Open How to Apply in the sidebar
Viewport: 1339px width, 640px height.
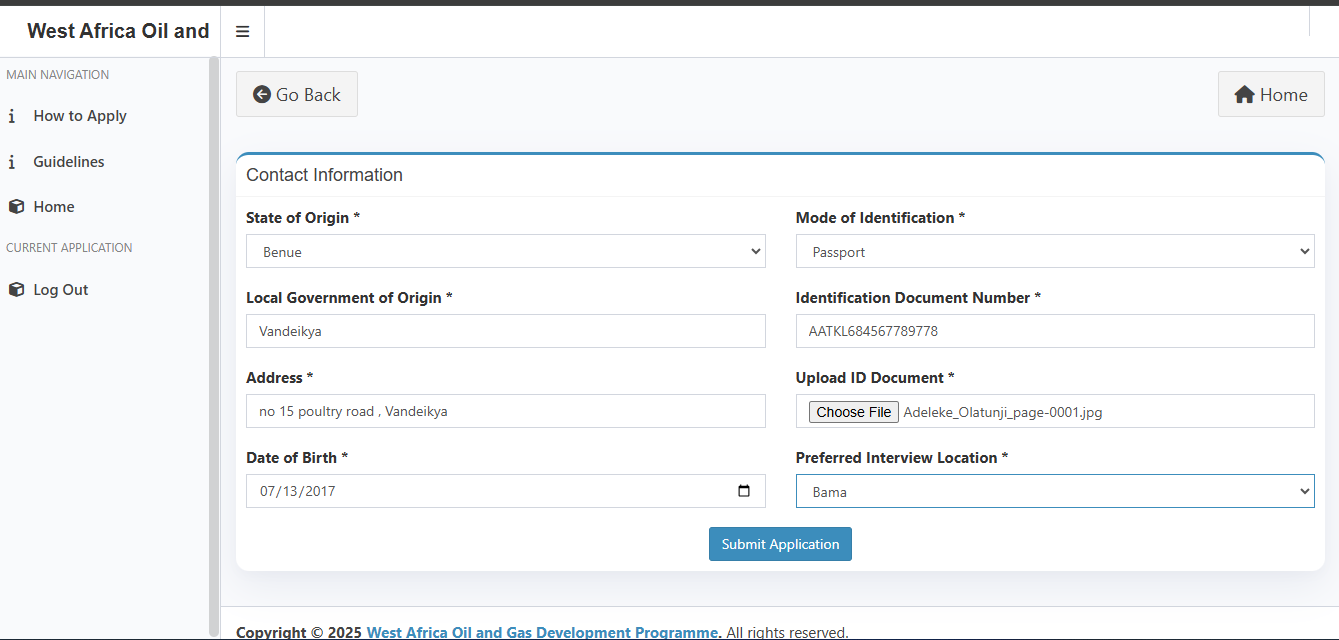tap(80, 116)
